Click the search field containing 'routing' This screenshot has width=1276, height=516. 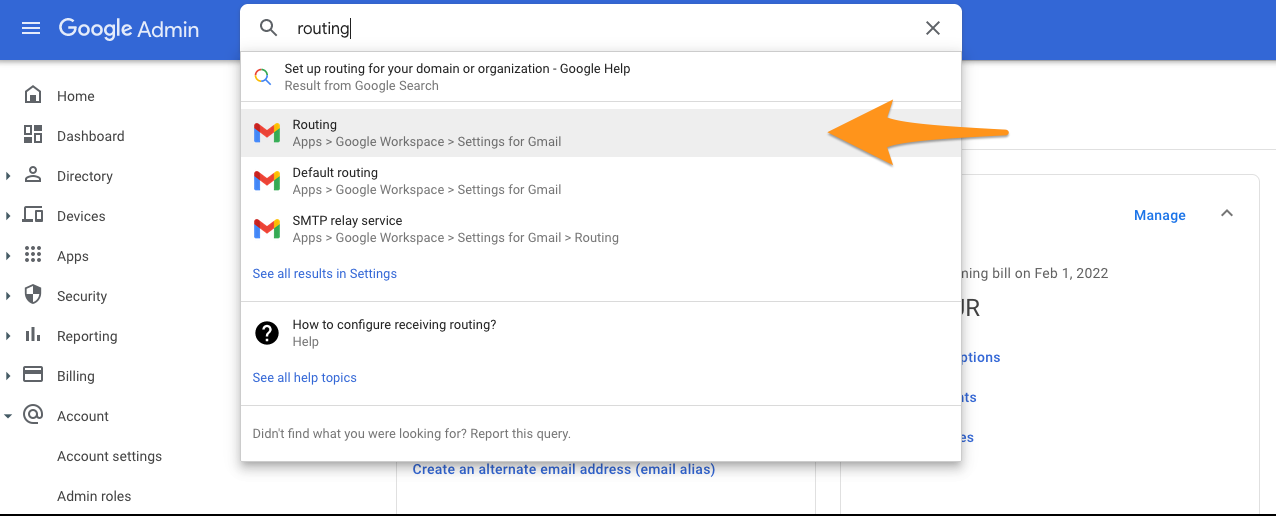pyautogui.click(x=601, y=28)
